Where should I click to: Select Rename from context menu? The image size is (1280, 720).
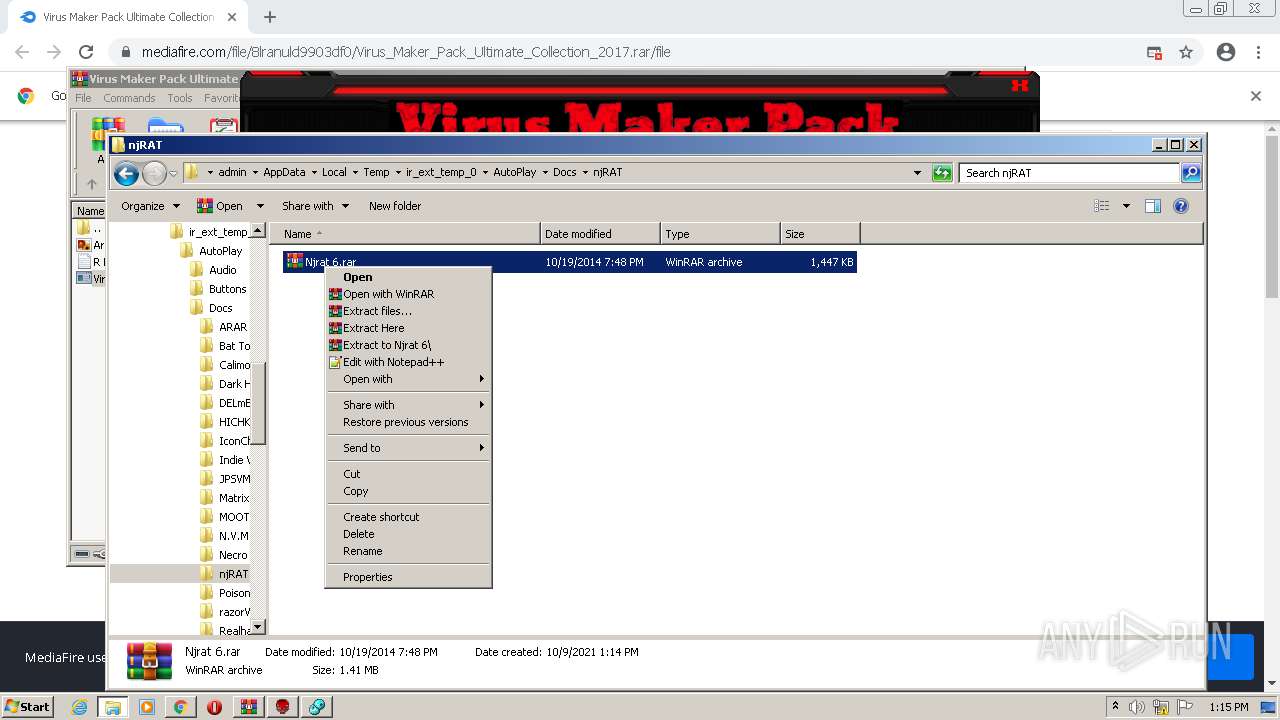pyautogui.click(x=409, y=551)
